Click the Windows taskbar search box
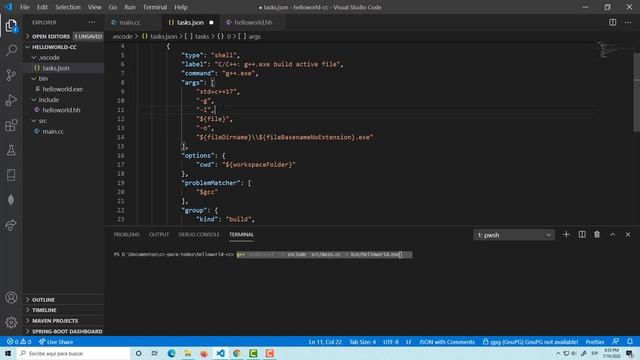The image size is (640, 360). click(73, 353)
